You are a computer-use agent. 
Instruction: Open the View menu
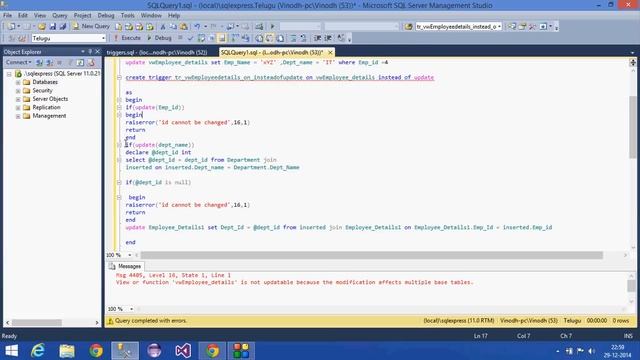coord(40,16)
